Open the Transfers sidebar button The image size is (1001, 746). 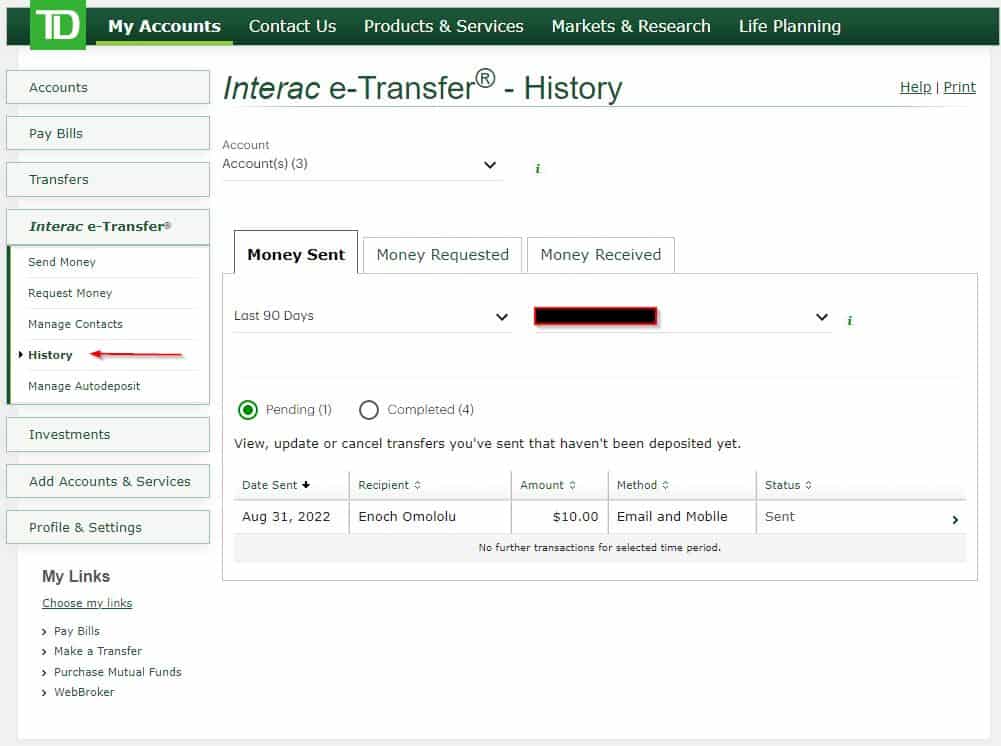(x=108, y=179)
